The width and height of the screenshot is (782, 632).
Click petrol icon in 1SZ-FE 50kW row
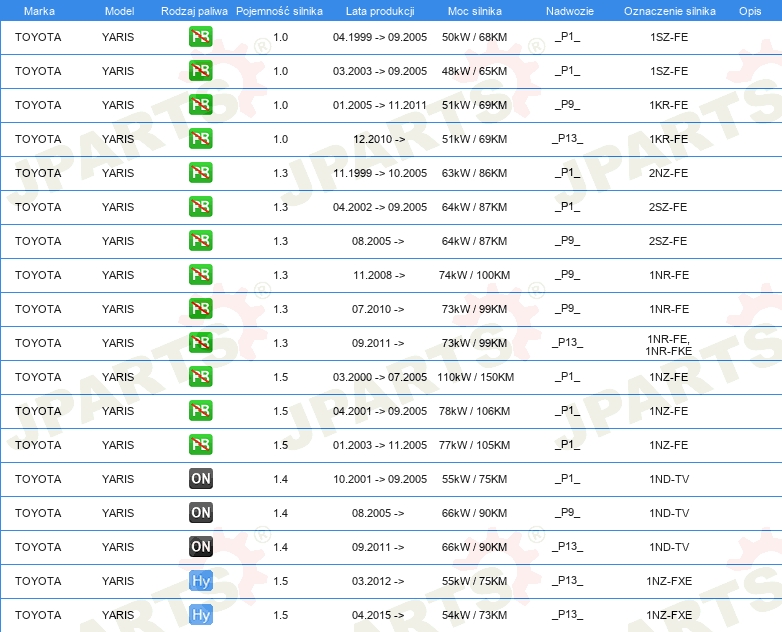[200, 37]
